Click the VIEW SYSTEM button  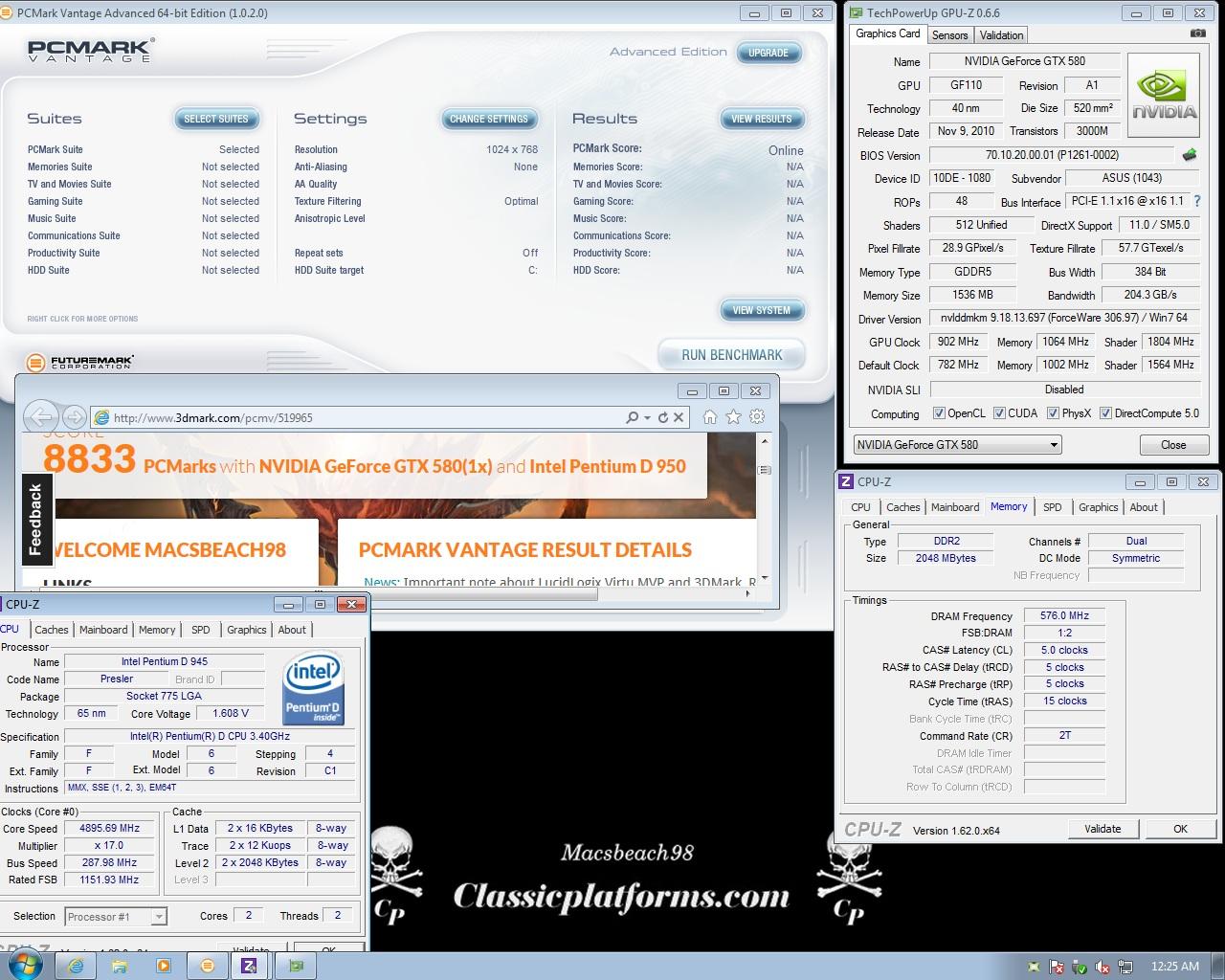[762, 310]
